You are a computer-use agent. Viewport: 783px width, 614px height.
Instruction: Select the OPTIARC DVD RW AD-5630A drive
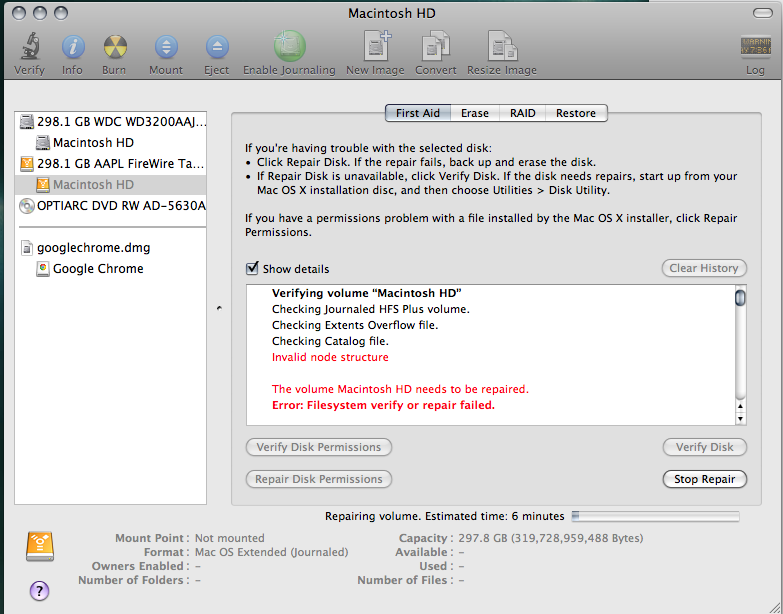click(111, 205)
